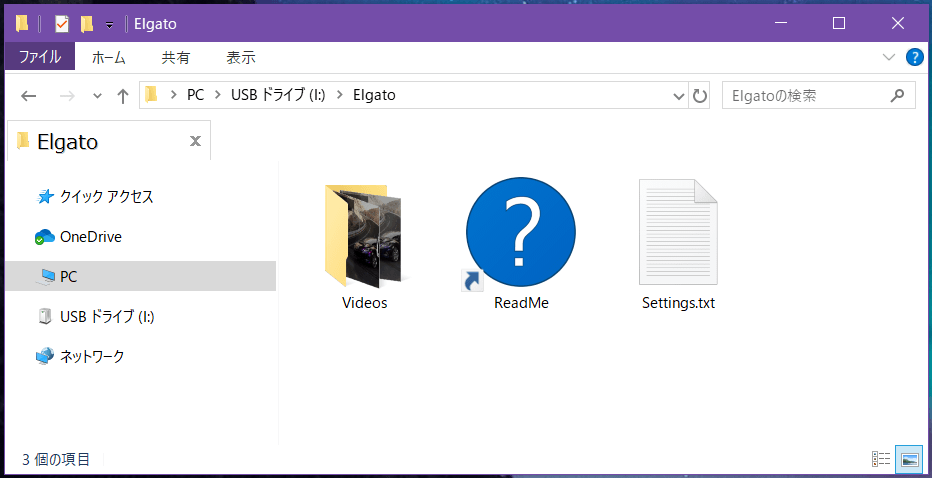Open the Customize Quick Access Toolbar dropdown
The height and width of the screenshot is (478, 932).
pos(109,24)
